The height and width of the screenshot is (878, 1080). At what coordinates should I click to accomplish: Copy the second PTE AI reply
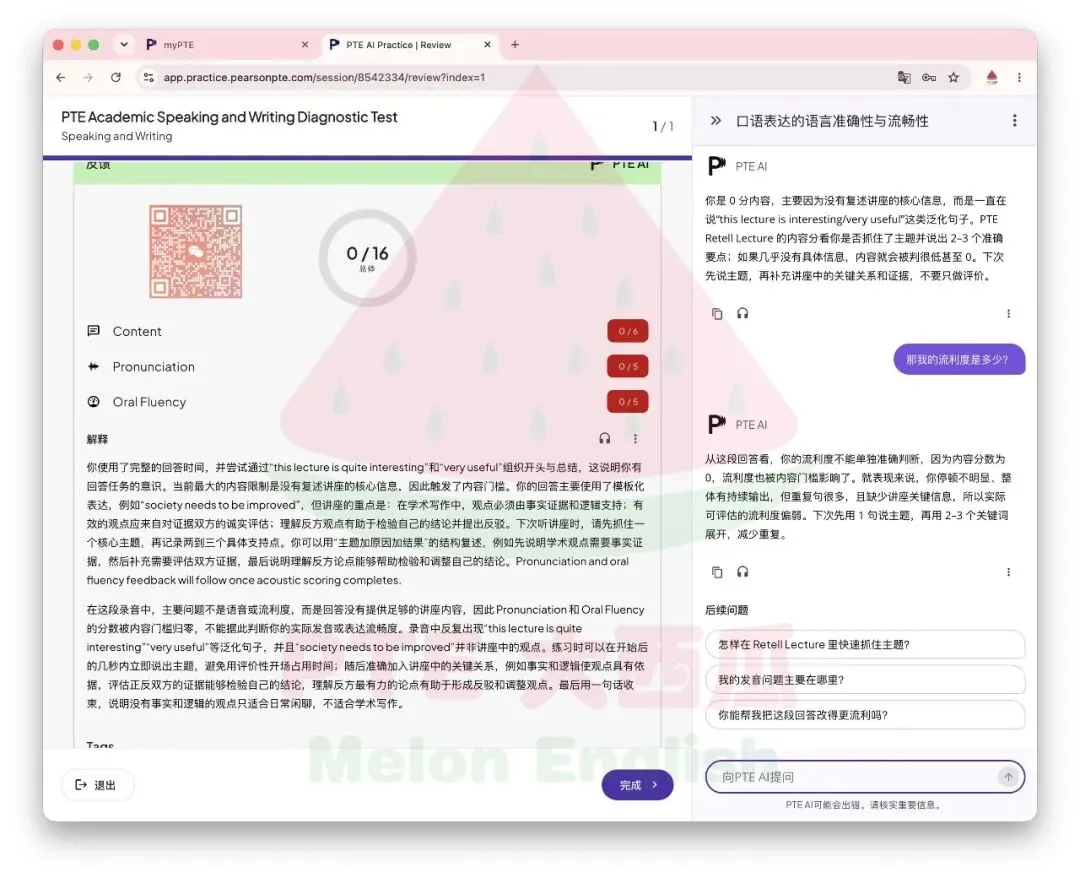(x=717, y=572)
